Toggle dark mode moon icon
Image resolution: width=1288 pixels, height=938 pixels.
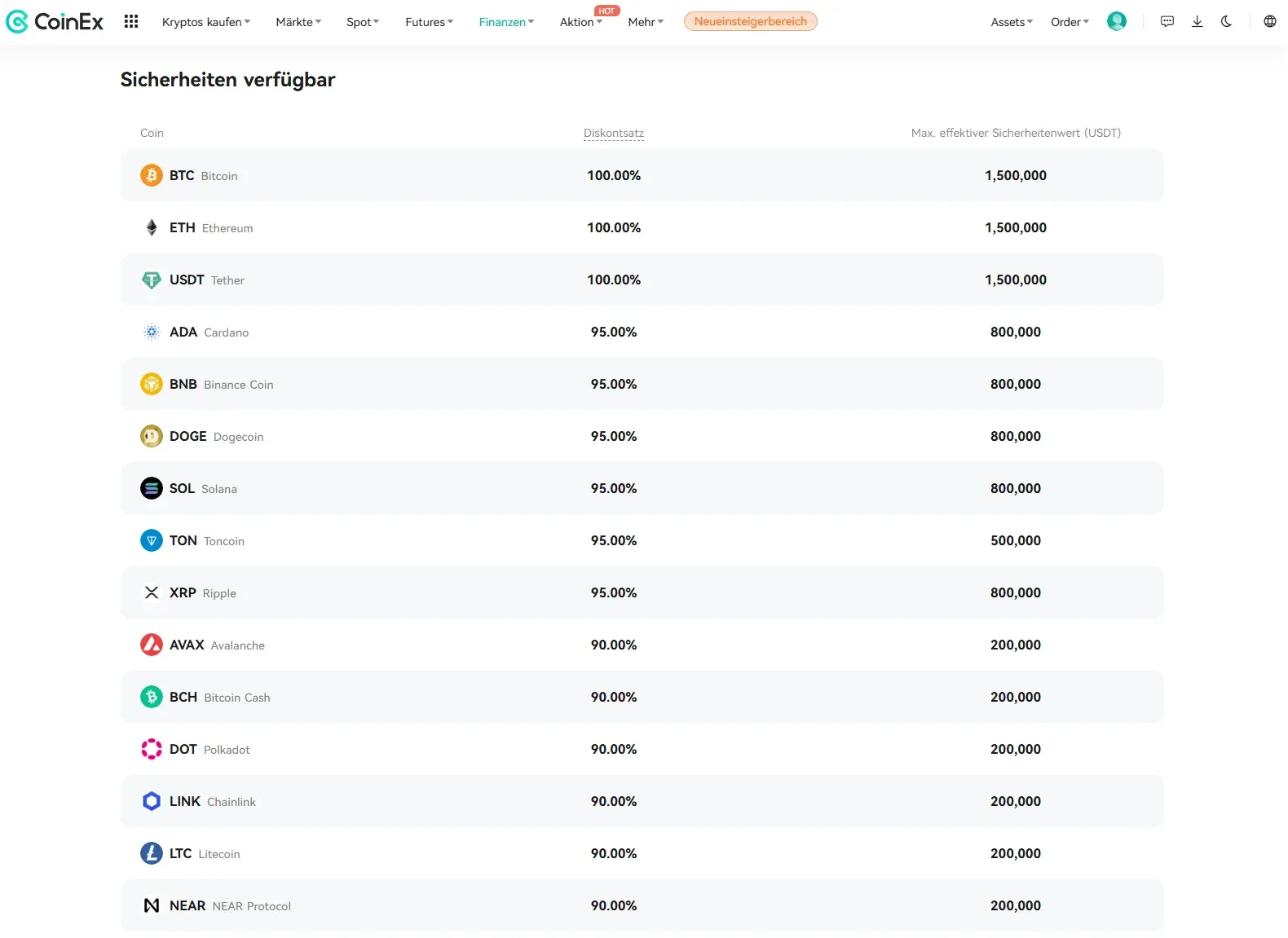(x=1226, y=22)
